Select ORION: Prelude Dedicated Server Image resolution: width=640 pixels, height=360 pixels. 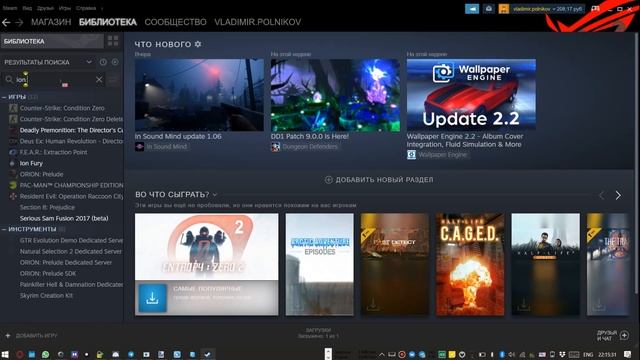point(66,262)
